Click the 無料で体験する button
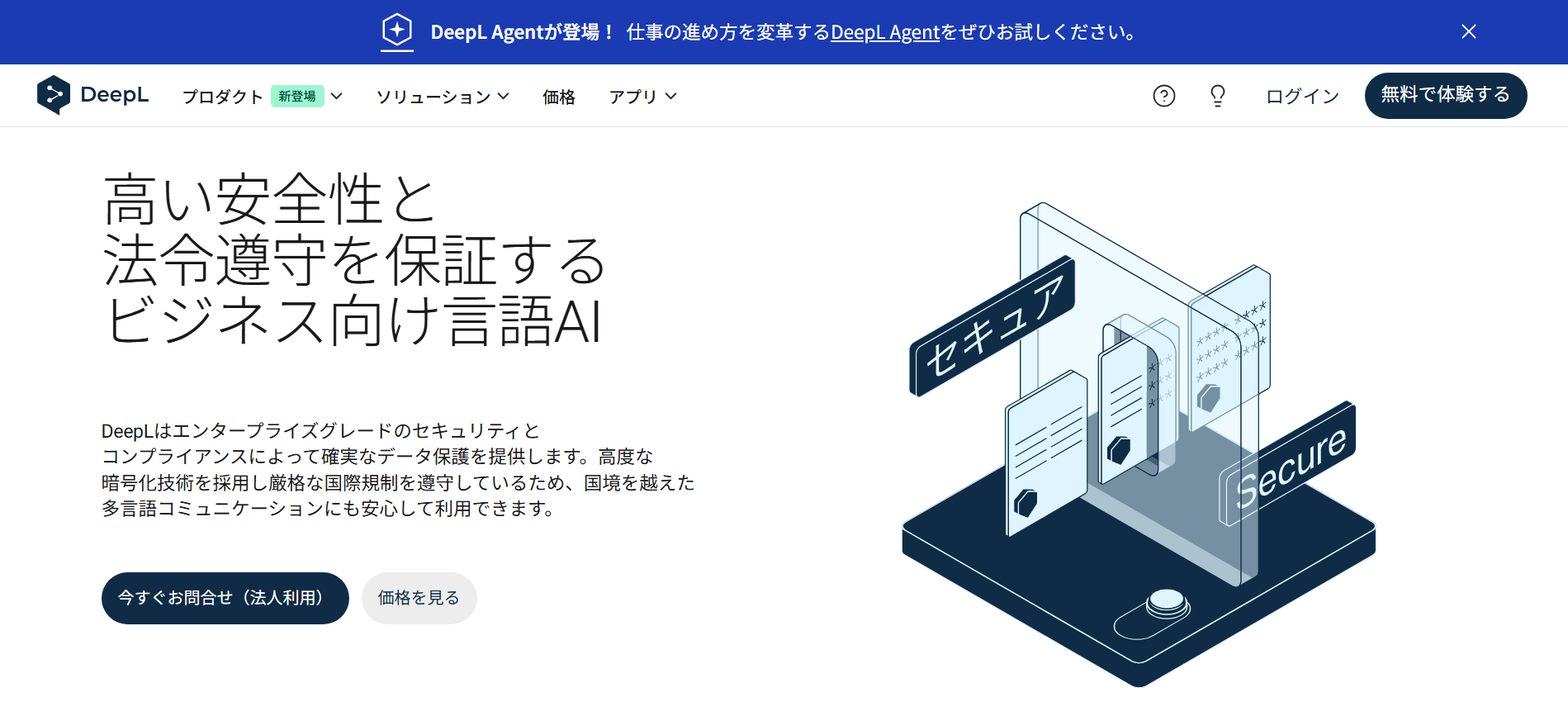The width and height of the screenshot is (1568, 716). pyautogui.click(x=1446, y=96)
